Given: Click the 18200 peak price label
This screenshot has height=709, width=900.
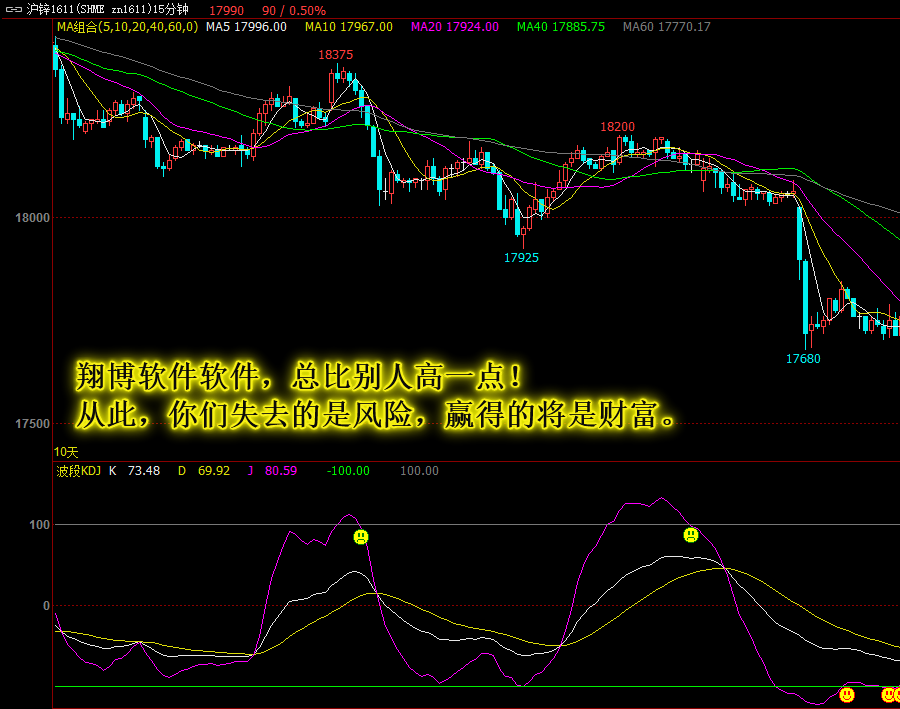Looking at the screenshot, I should 618,126.
